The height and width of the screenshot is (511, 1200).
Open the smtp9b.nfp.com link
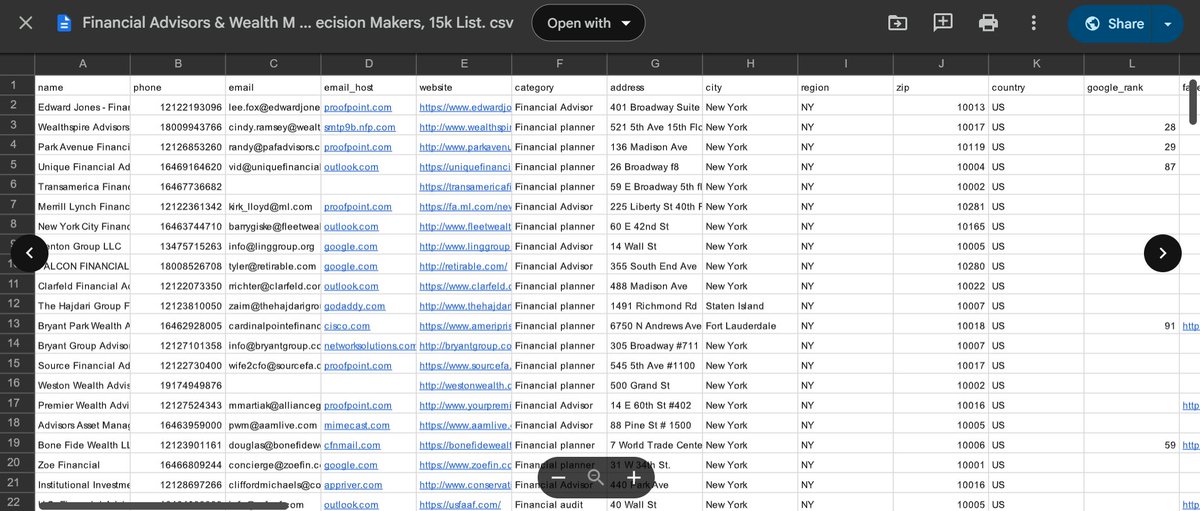[x=360, y=127]
